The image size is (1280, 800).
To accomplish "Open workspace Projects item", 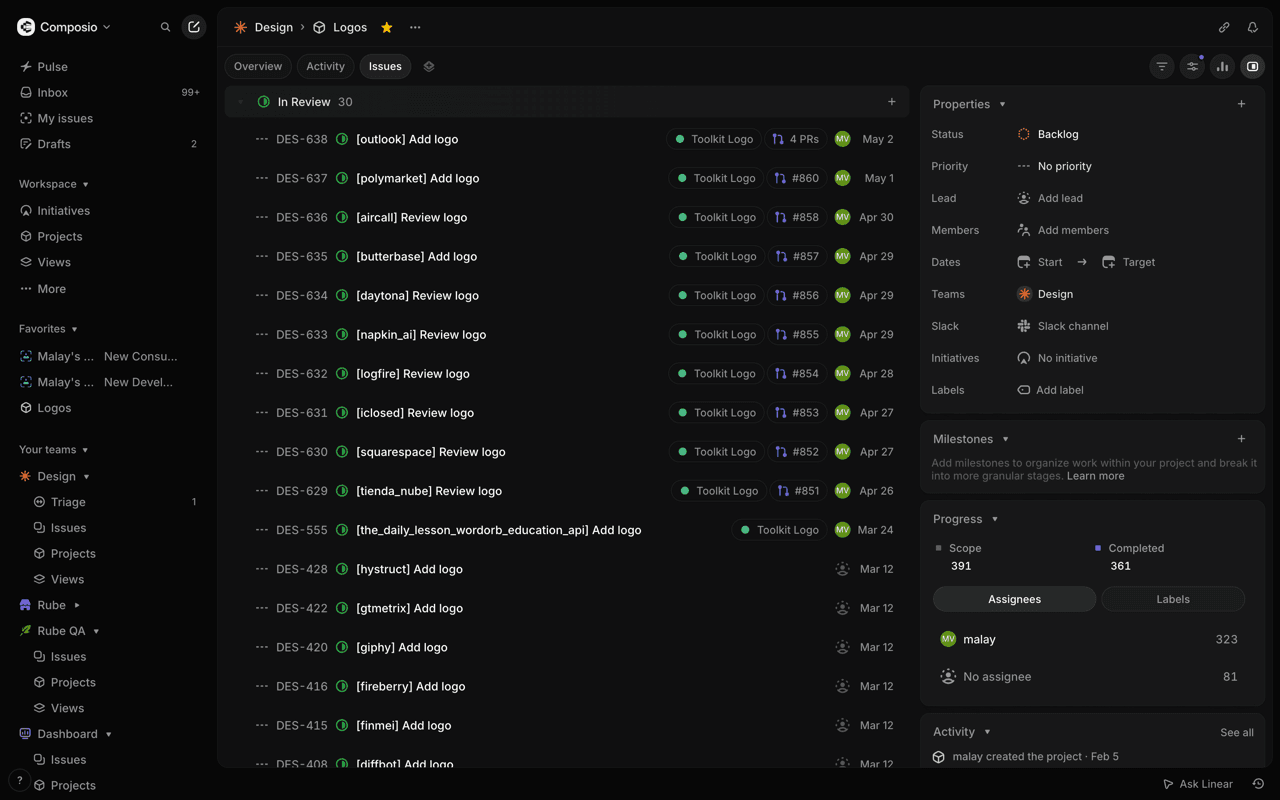I will click(x=108, y=236).
